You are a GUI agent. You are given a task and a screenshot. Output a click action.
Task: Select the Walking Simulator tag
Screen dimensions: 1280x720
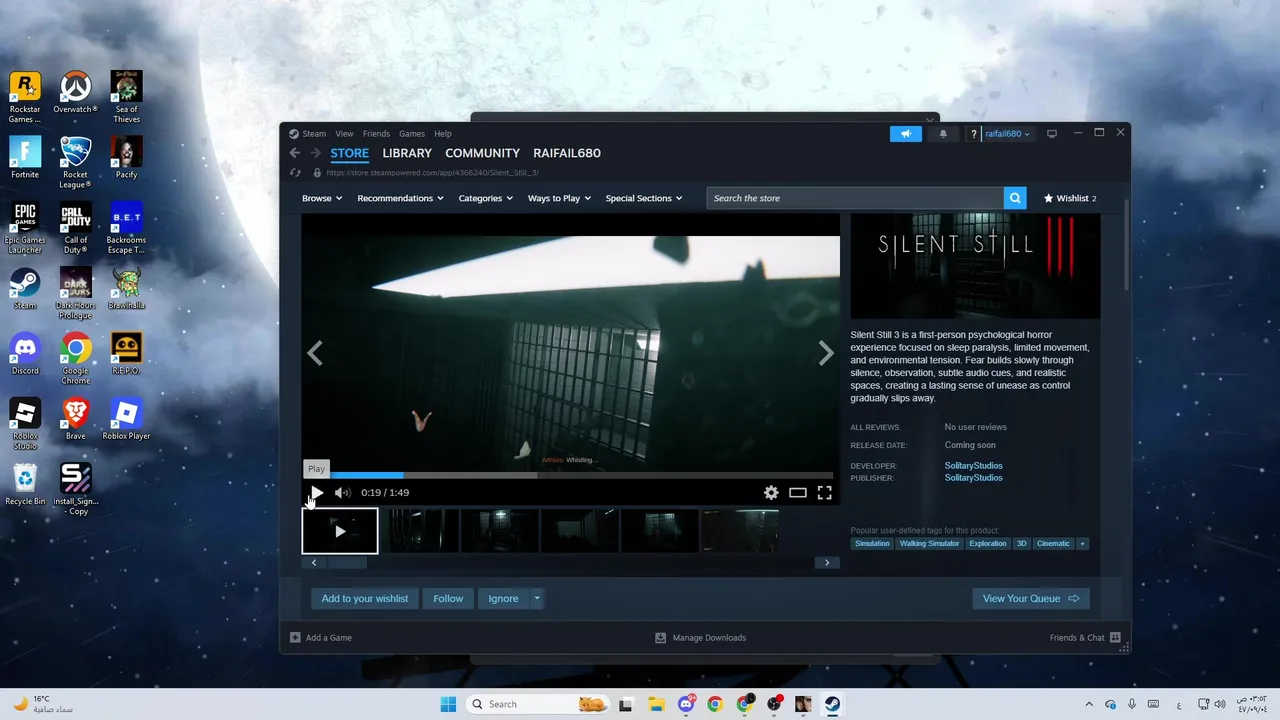[x=929, y=543]
